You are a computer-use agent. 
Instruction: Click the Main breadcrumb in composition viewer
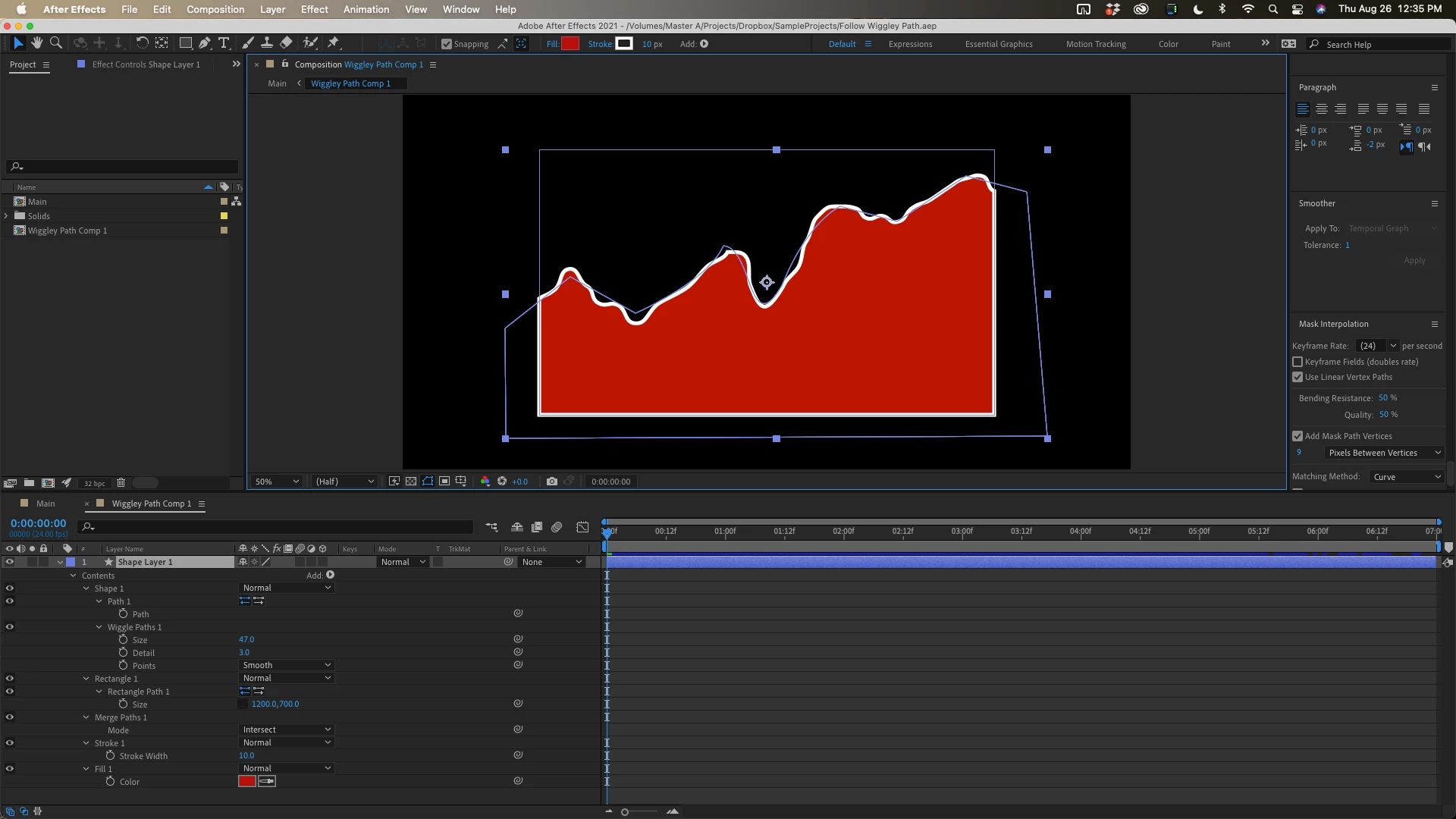click(x=277, y=83)
